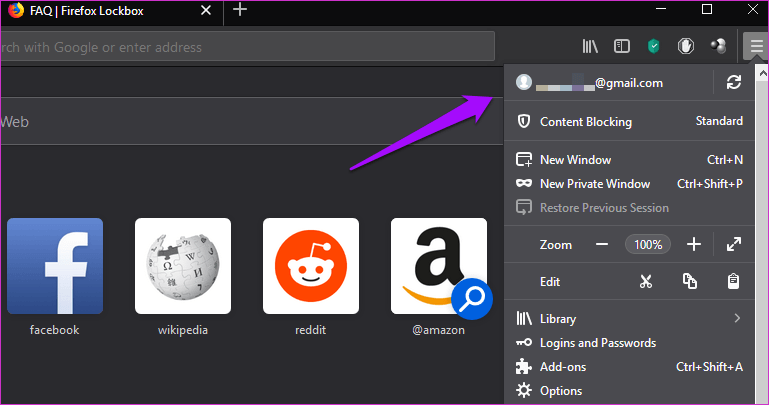Click the Edit label text
The image size is (769, 405).
(550, 281)
